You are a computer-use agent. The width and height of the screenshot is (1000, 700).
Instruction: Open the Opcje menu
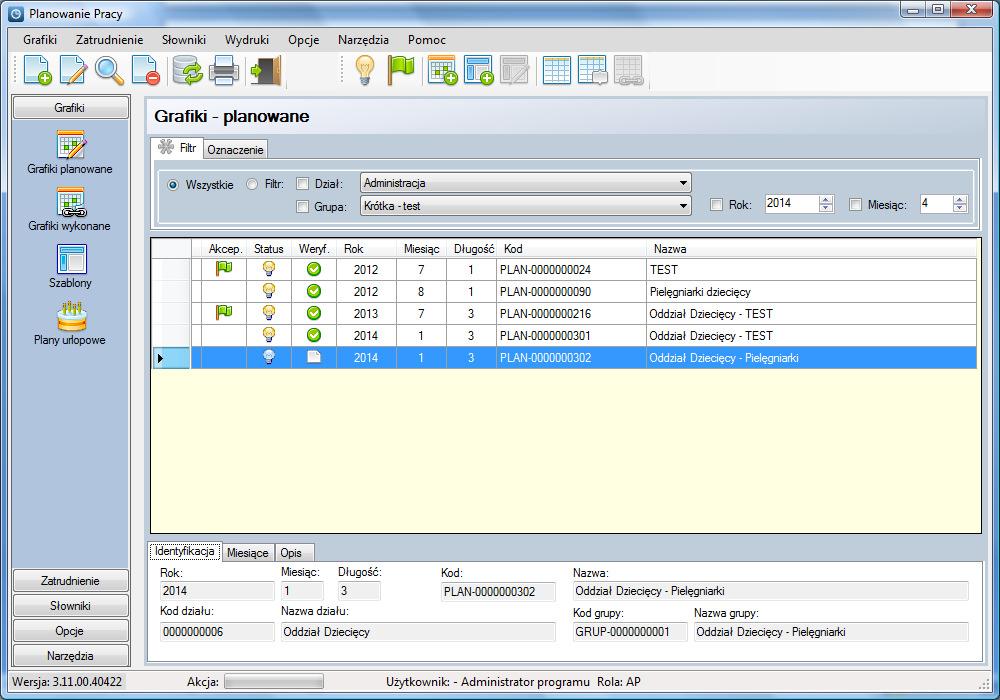[x=304, y=40]
